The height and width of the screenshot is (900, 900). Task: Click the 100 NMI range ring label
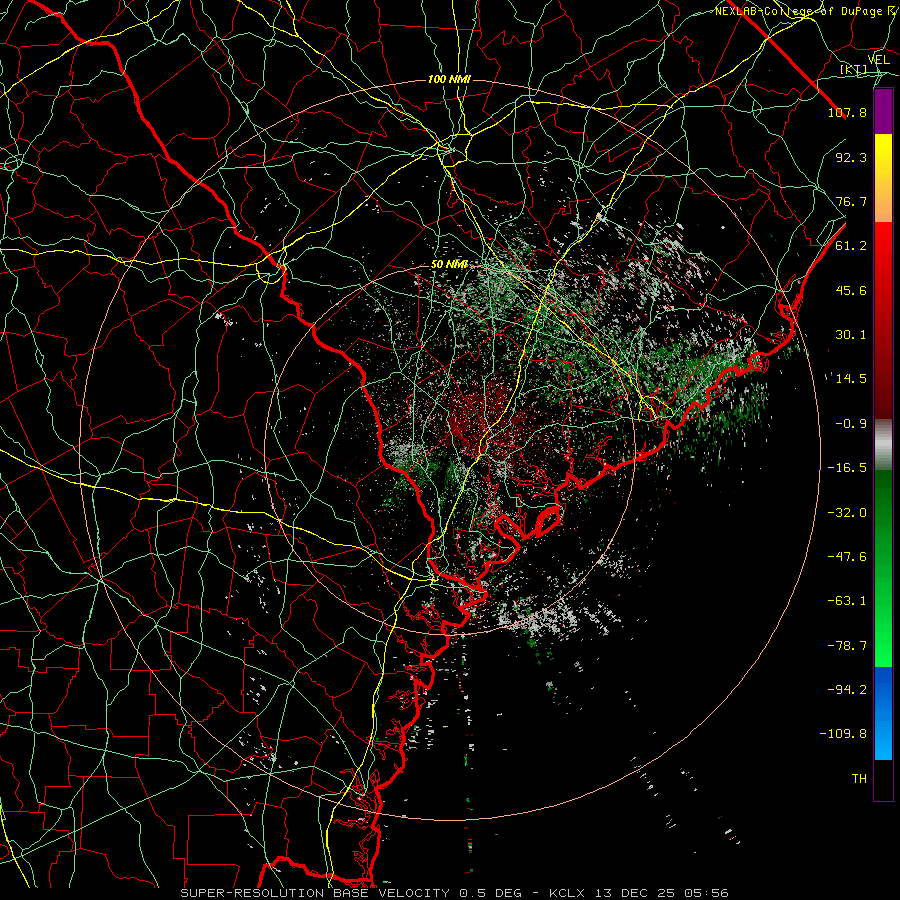pyautogui.click(x=449, y=79)
